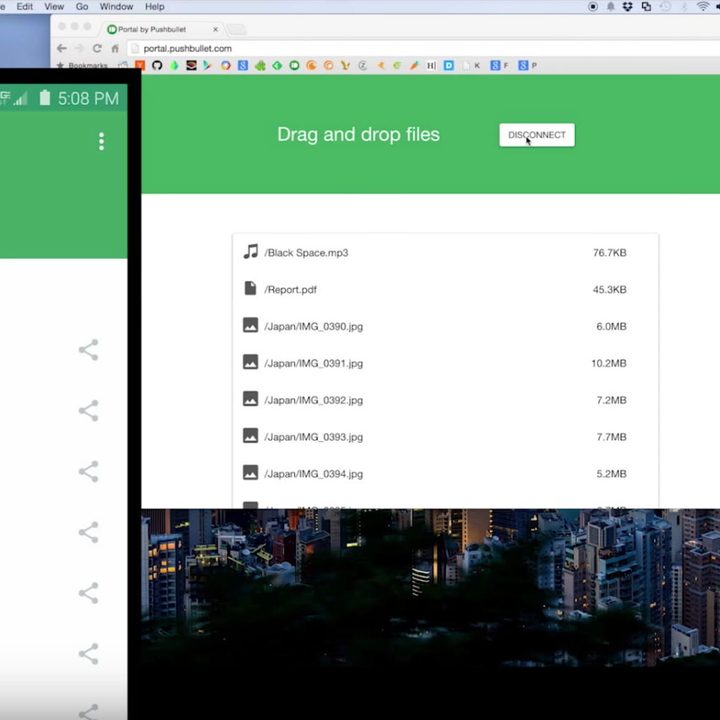Image resolution: width=720 pixels, height=720 pixels.
Task: Go back with the browser back arrow
Action: (x=62, y=48)
